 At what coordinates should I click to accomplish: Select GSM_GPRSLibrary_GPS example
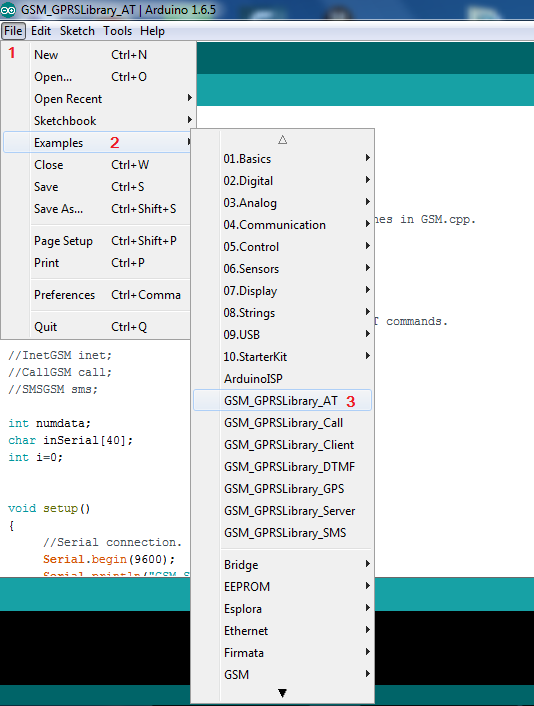pyautogui.click(x=282, y=489)
